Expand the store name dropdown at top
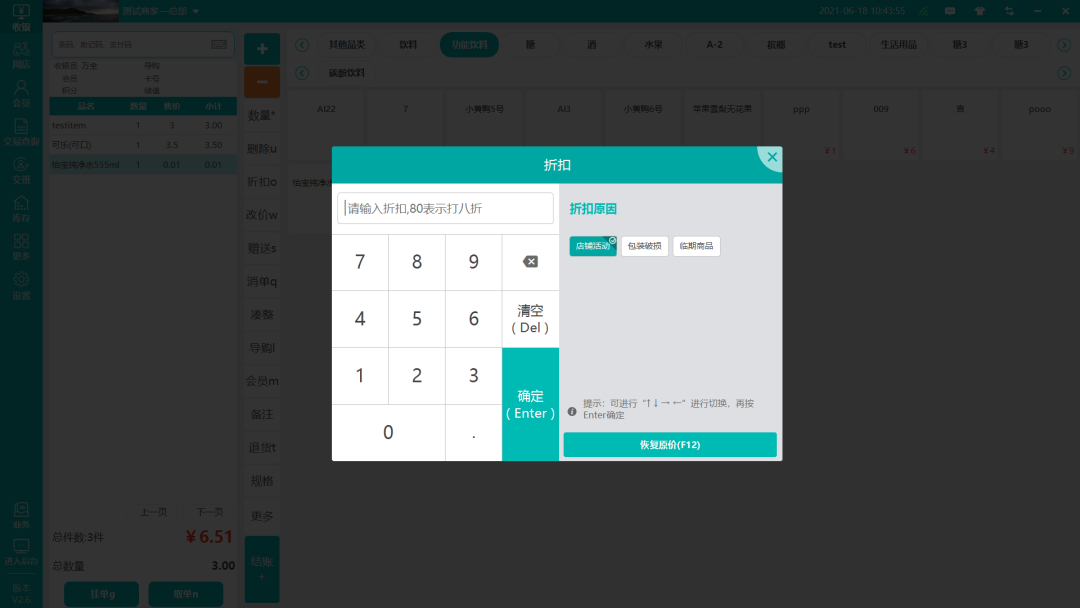This screenshot has height=608, width=1080. pos(196,11)
